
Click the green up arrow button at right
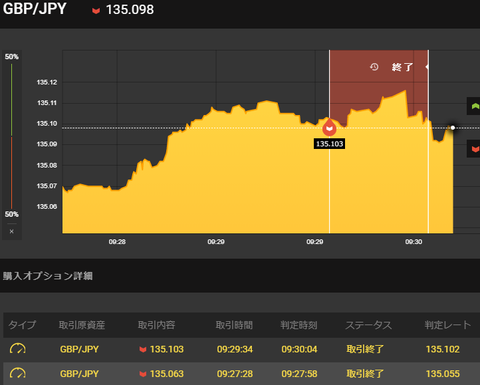pos(474,106)
